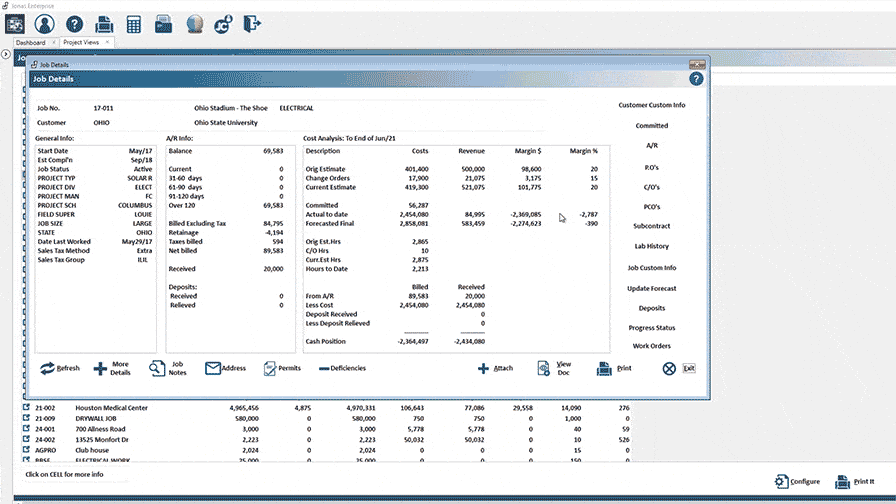The height and width of the screenshot is (504, 896).
Task: Click Over 120 balance 69,583
Action: point(273,205)
